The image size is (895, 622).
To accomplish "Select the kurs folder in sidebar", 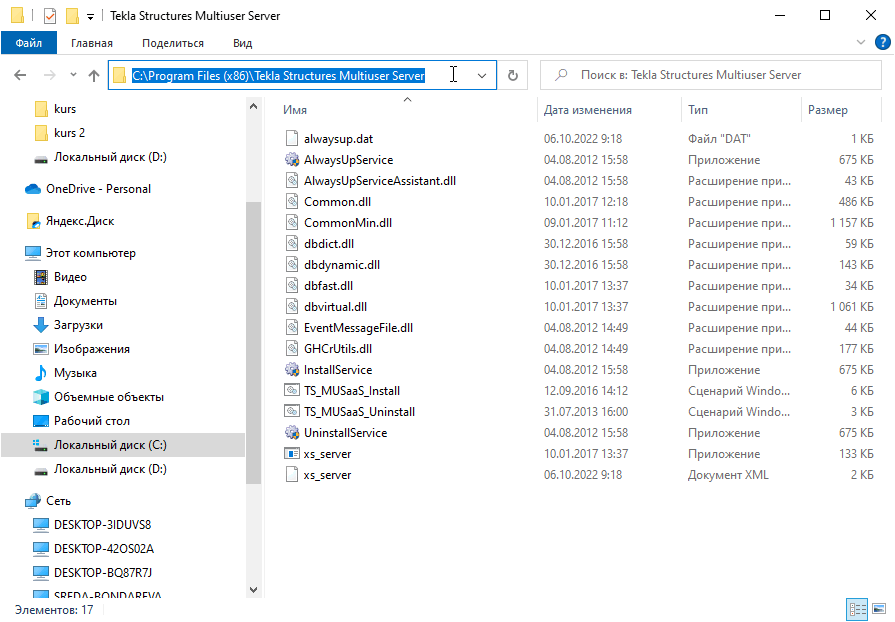I will click(x=64, y=109).
